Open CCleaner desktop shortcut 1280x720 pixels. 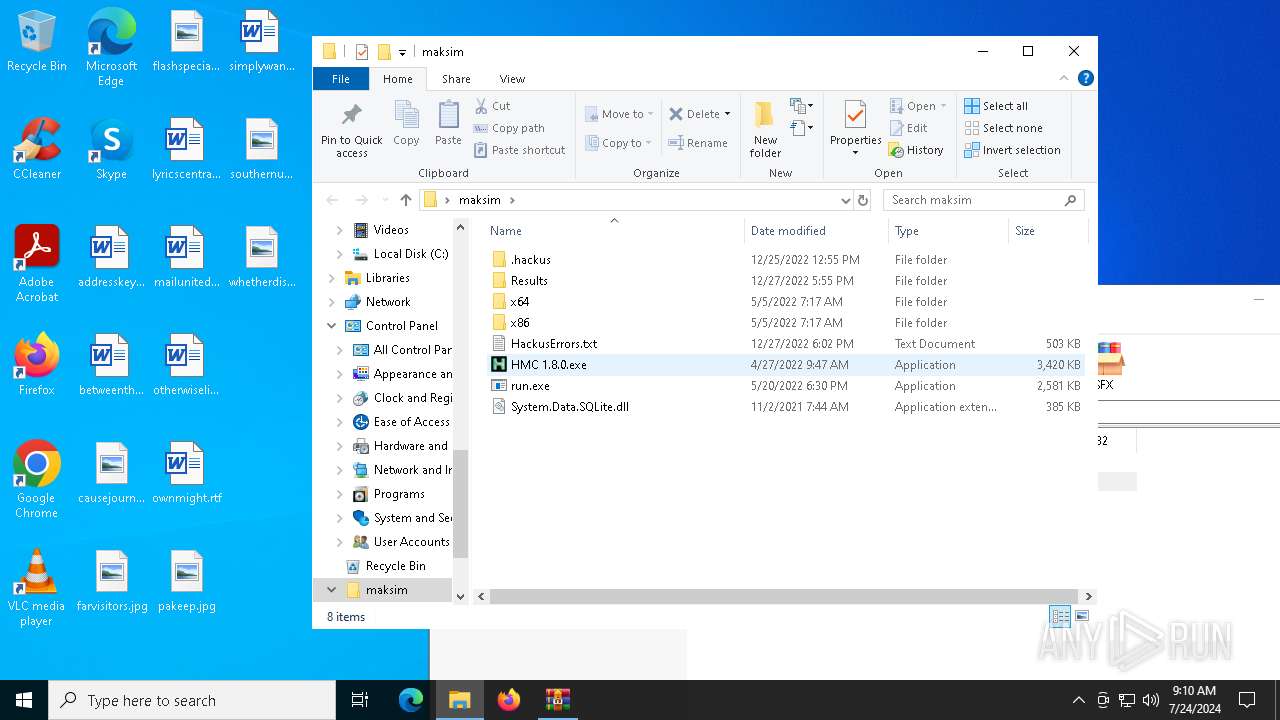(x=37, y=150)
